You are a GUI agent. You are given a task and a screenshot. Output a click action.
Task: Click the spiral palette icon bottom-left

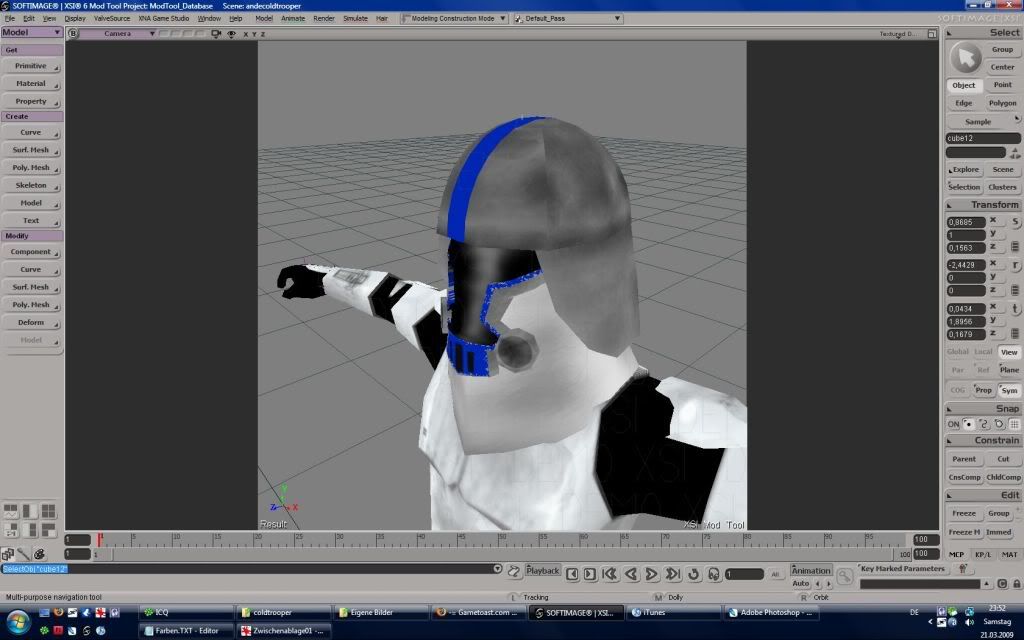point(39,554)
